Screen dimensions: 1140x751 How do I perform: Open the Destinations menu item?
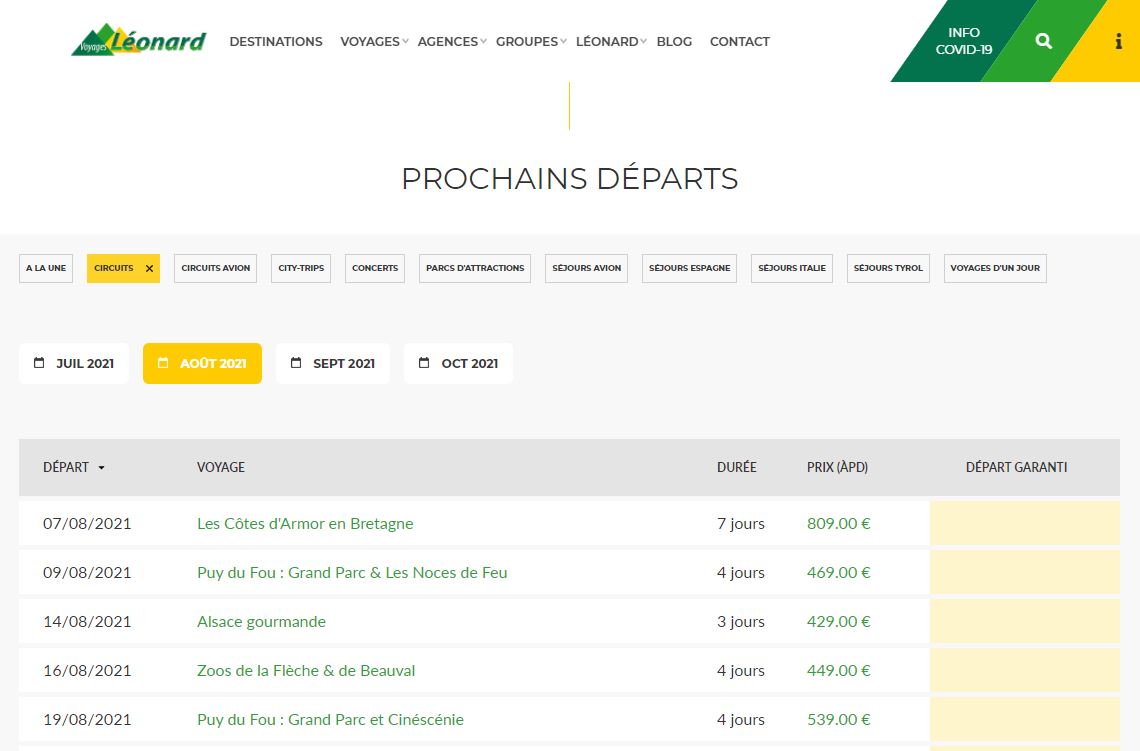point(276,42)
